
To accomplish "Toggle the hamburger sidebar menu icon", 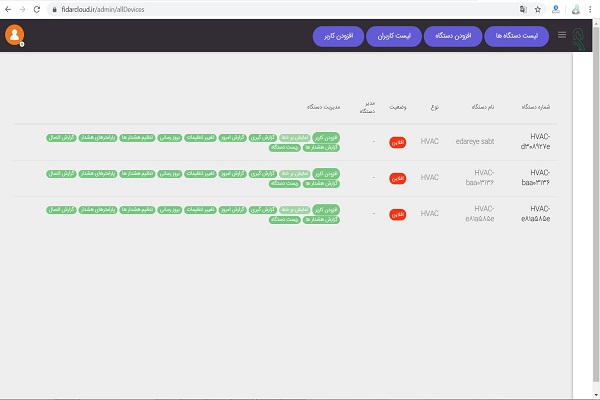I will point(562,35).
